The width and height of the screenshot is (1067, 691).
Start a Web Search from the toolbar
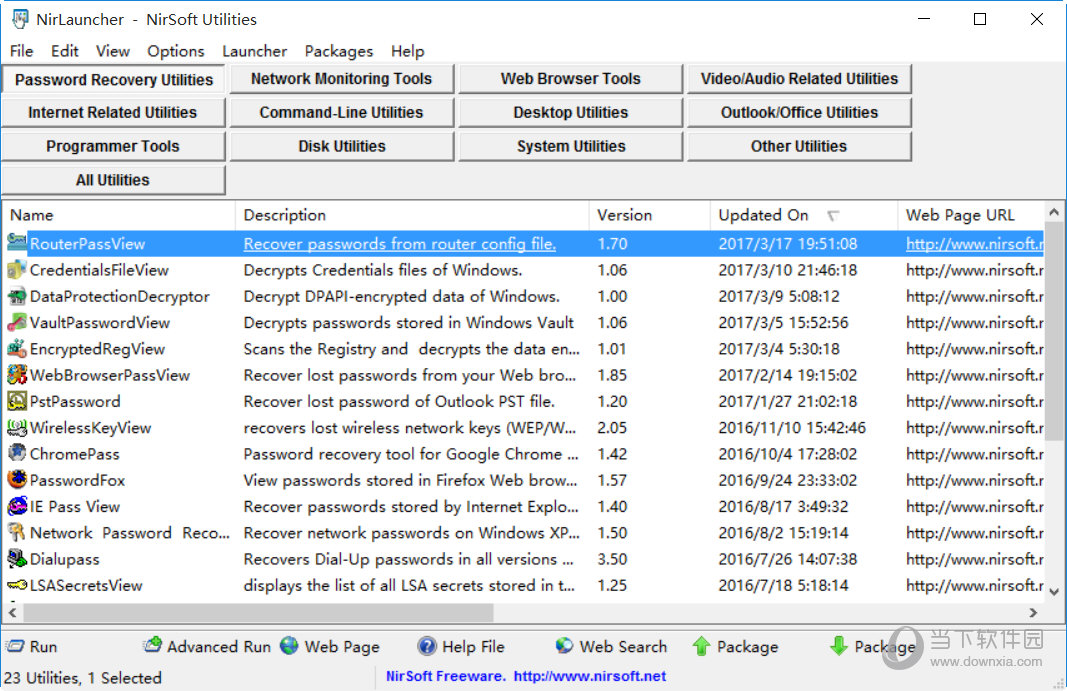point(611,646)
